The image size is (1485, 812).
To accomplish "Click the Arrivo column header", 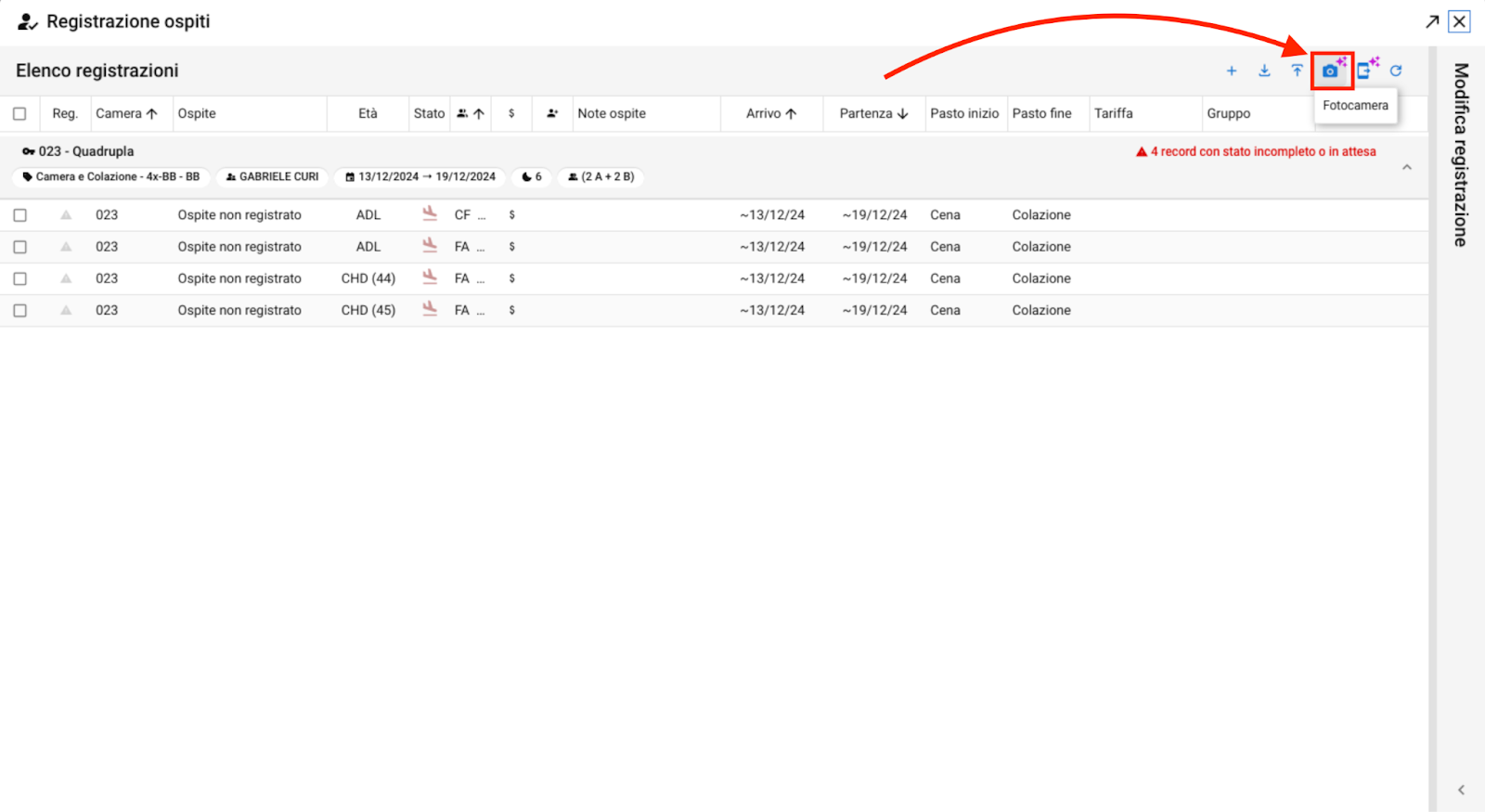I will pos(770,114).
